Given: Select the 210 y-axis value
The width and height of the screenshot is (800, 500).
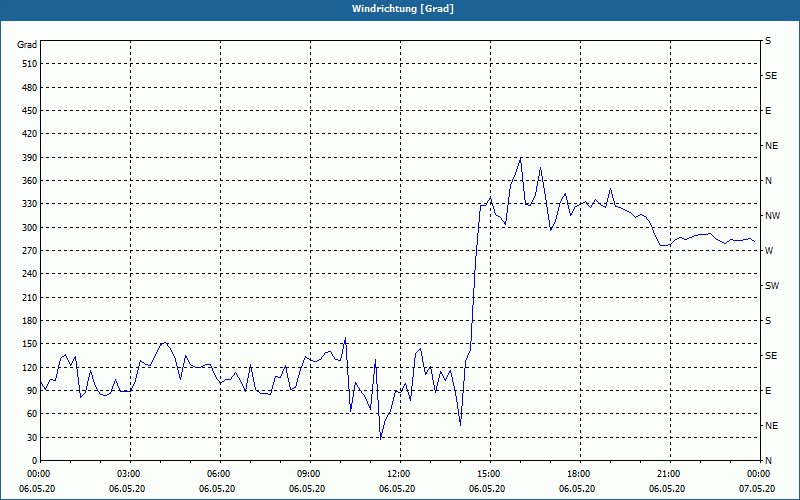Looking at the screenshot, I should (x=30, y=297).
